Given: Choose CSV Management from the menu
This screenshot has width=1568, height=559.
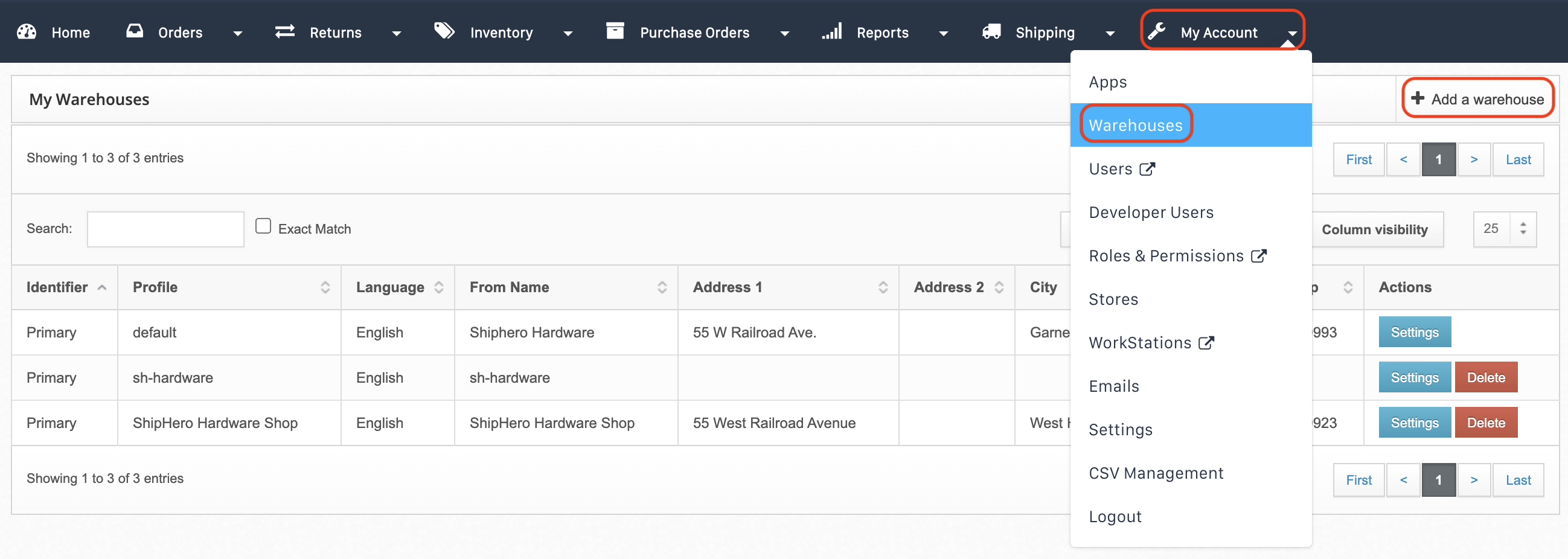Looking at the screenshot, I should 1155,473.
